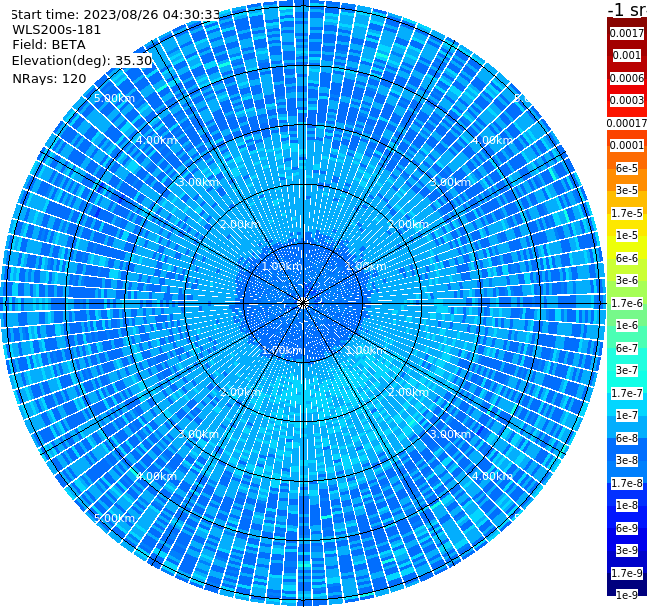Click the polar plot origin where radial lines meet
The width and height of the screenshot is (647, 607).
pyautogui.click(x=303, y=303)
